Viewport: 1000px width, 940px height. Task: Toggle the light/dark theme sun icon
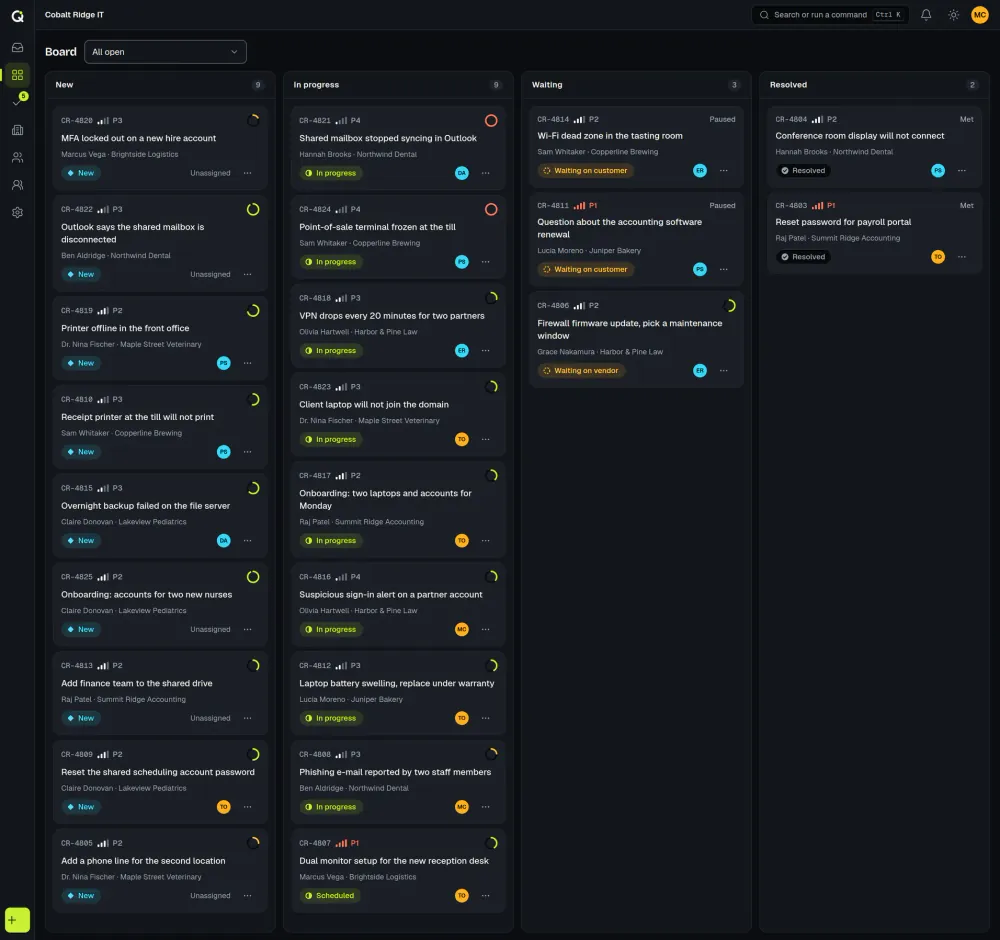953,15
